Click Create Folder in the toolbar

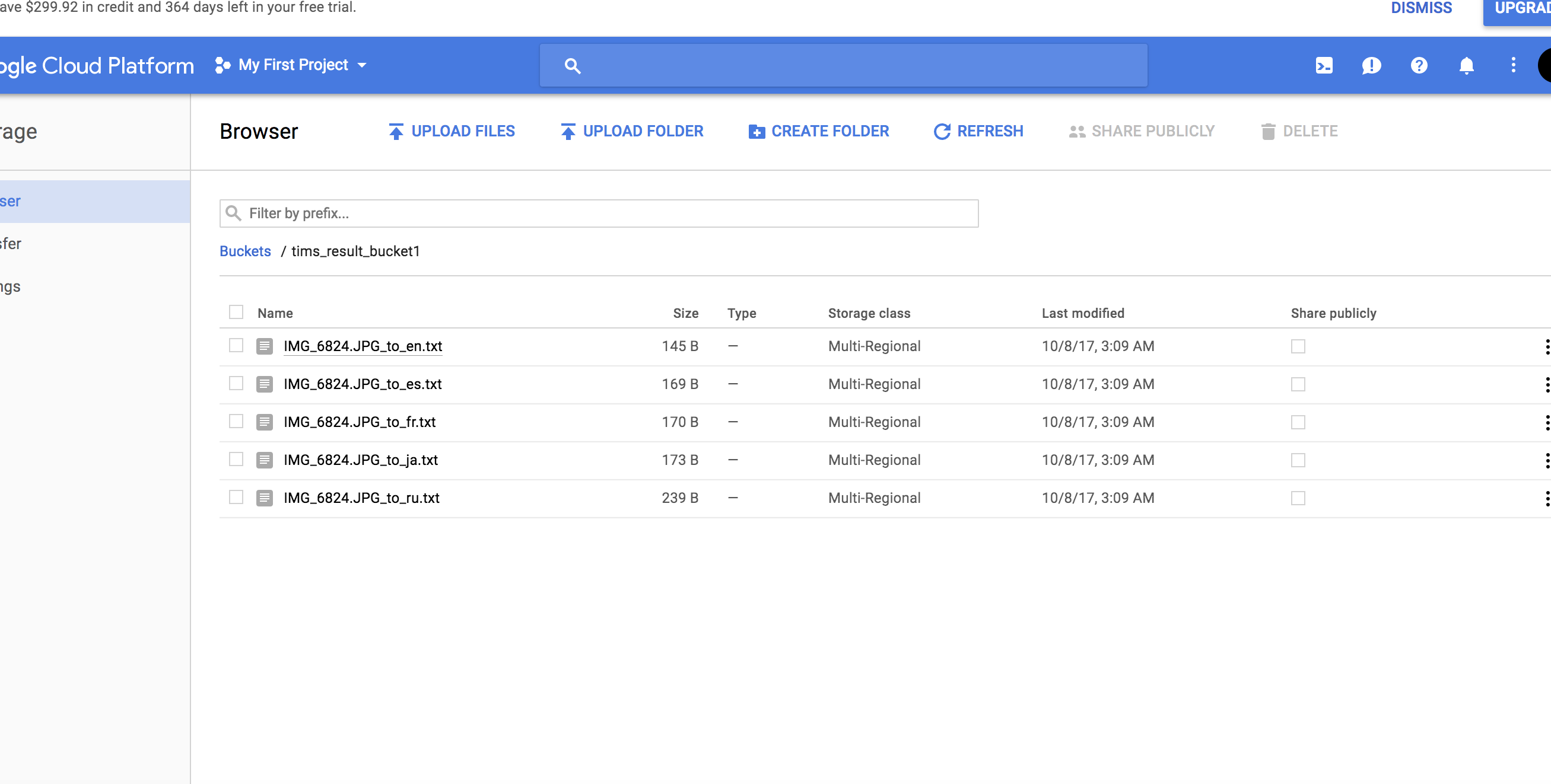pos(818,131)
